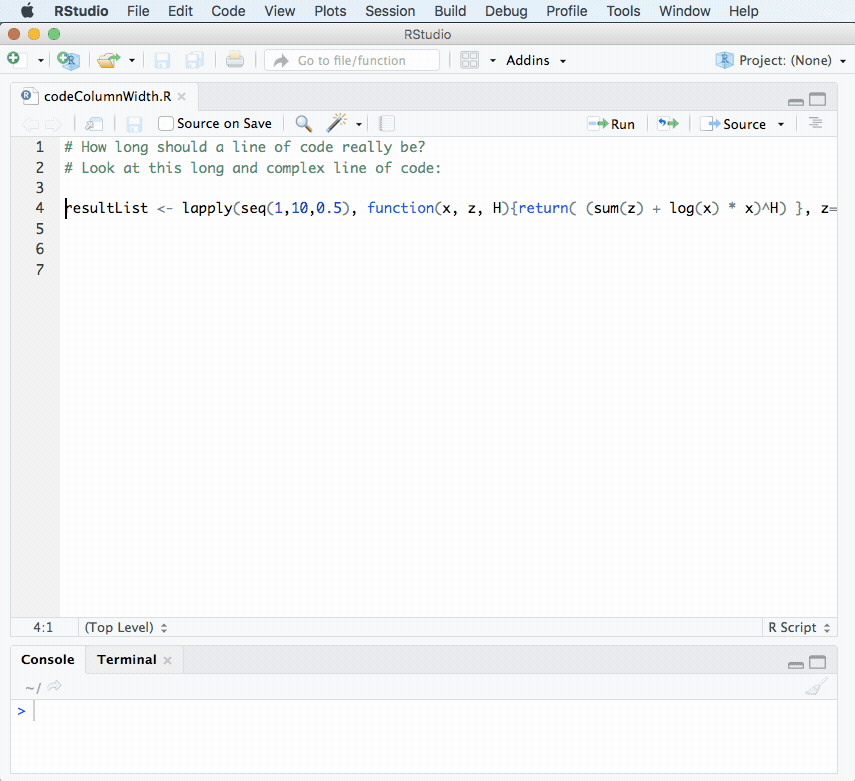
Task: Open the View menu
Action: coord(280,11)
